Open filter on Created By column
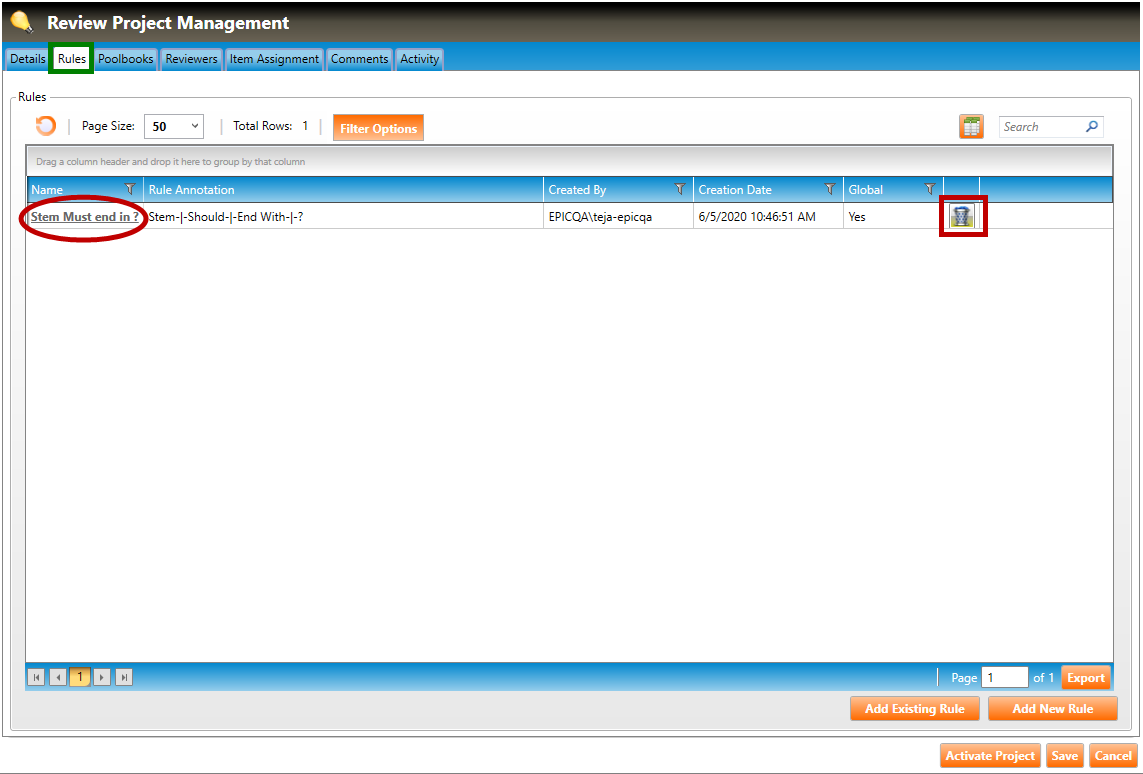This screenshot has height=774, width=1143. point(680,189)
